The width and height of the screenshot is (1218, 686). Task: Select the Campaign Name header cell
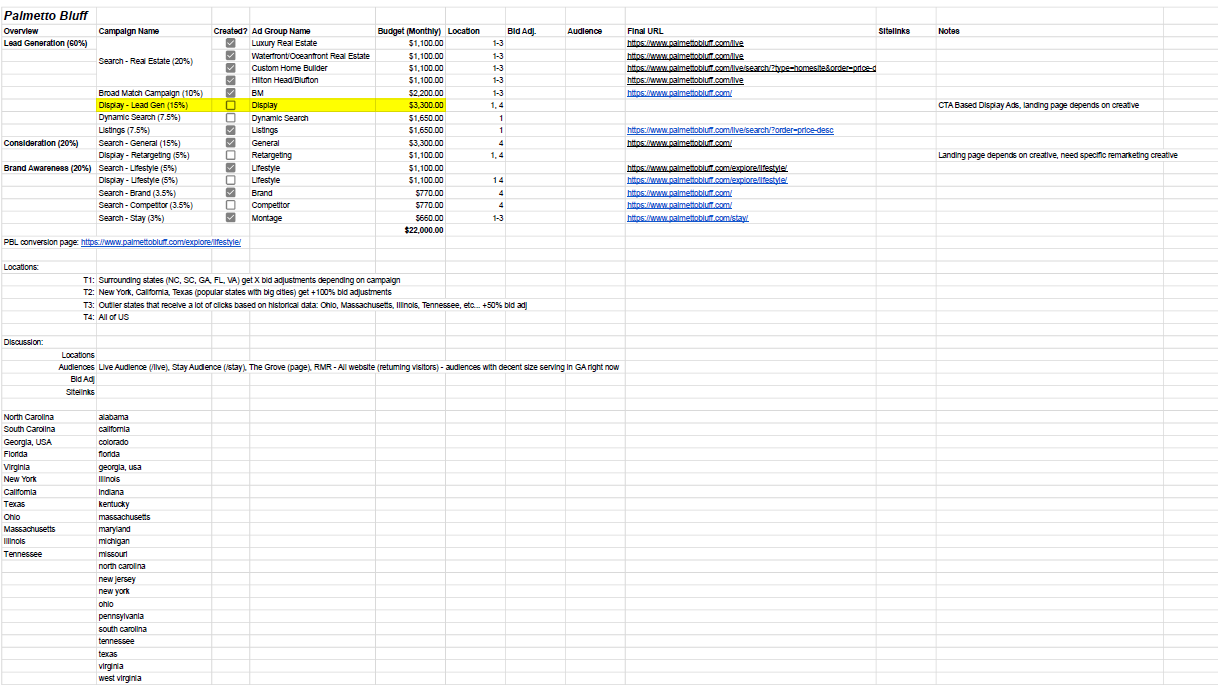(154, 31)
